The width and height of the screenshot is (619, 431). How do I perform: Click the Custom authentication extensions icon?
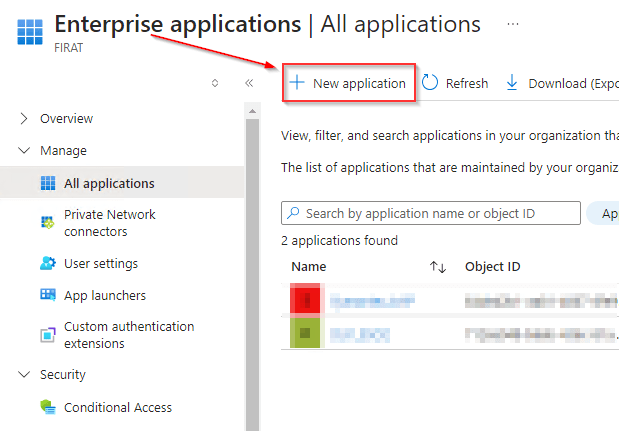click(47, 334)
